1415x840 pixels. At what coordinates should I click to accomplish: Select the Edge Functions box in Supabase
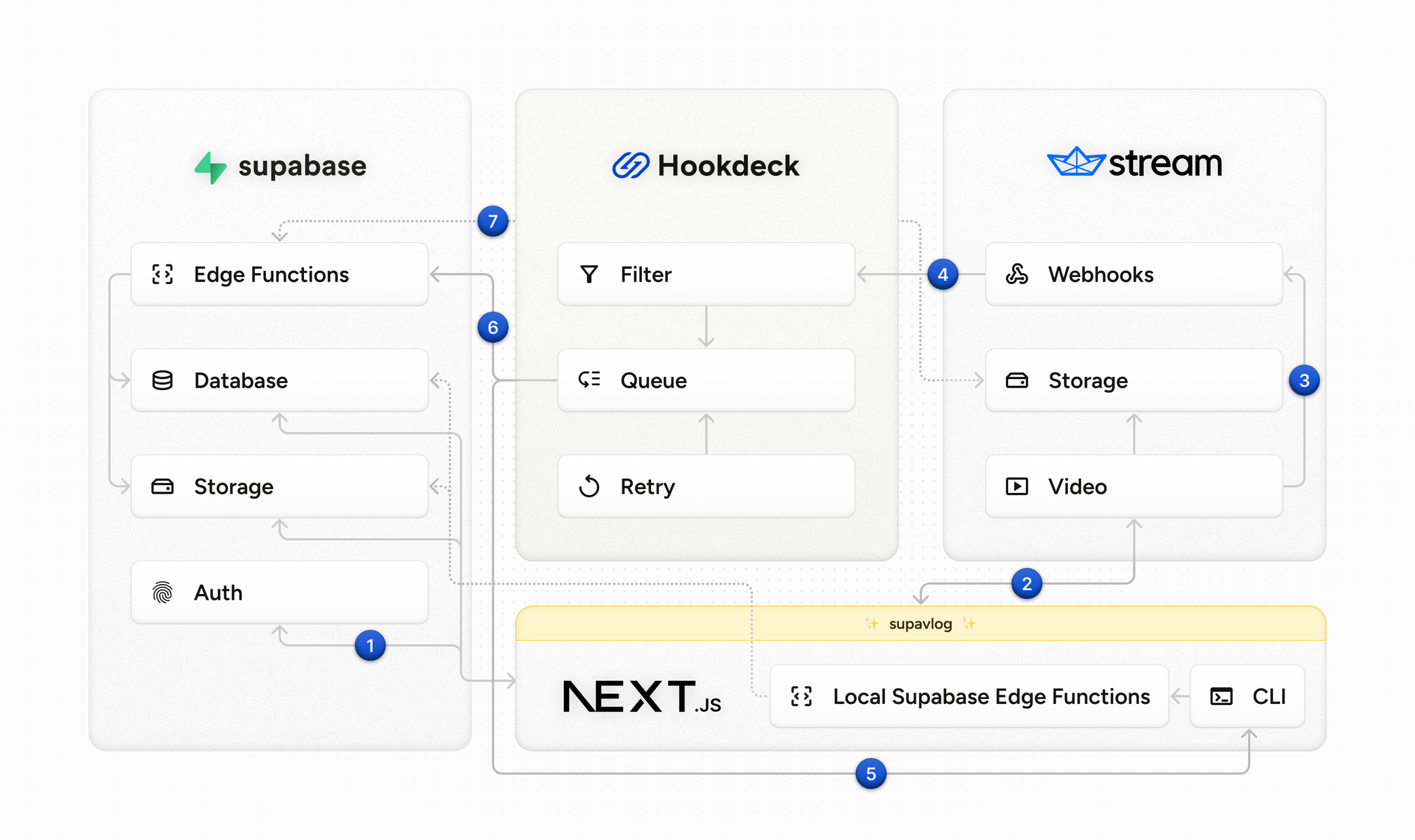click(280, 274)
